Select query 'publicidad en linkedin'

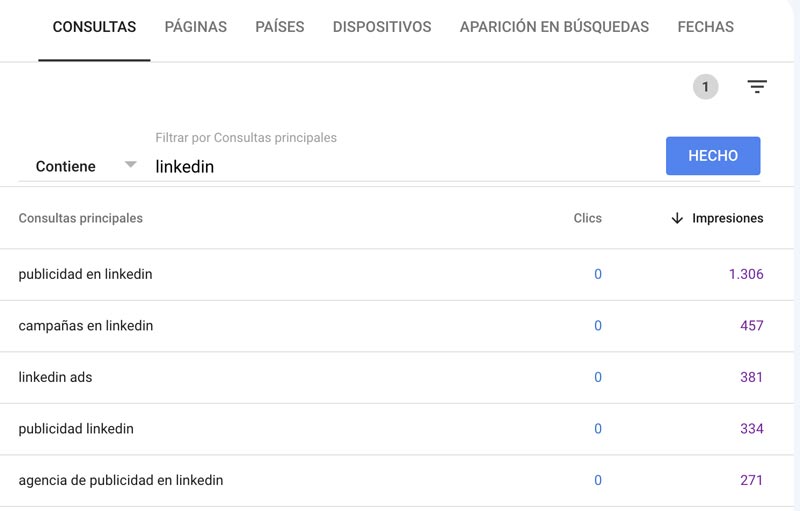tap(85, 274)
